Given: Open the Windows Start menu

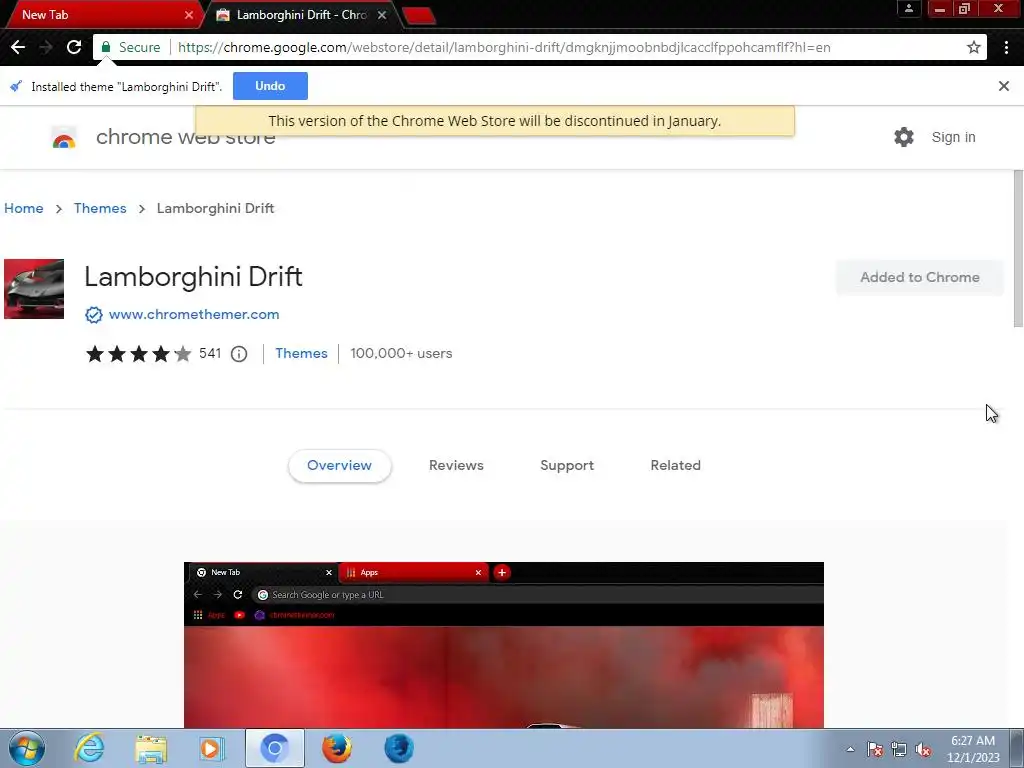Looking at the screenshot, I should tap(27, 748).
